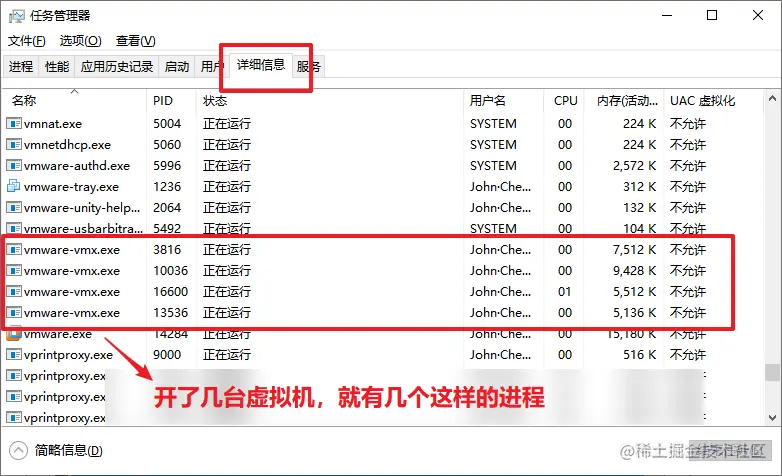Viewport: 782px width, 476px height.
Task: Click PID value 10036
Action: point(171,270)
